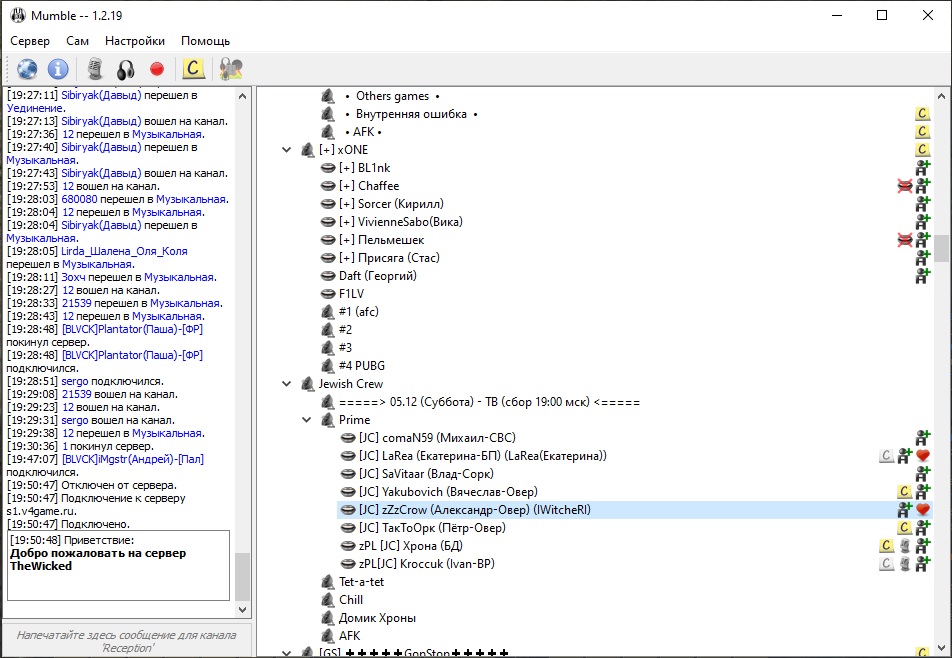This screenshot has height=658, width=952.
Task: Click the Sibiryak(Давыд) user link in log
Action: pos(101,95)
